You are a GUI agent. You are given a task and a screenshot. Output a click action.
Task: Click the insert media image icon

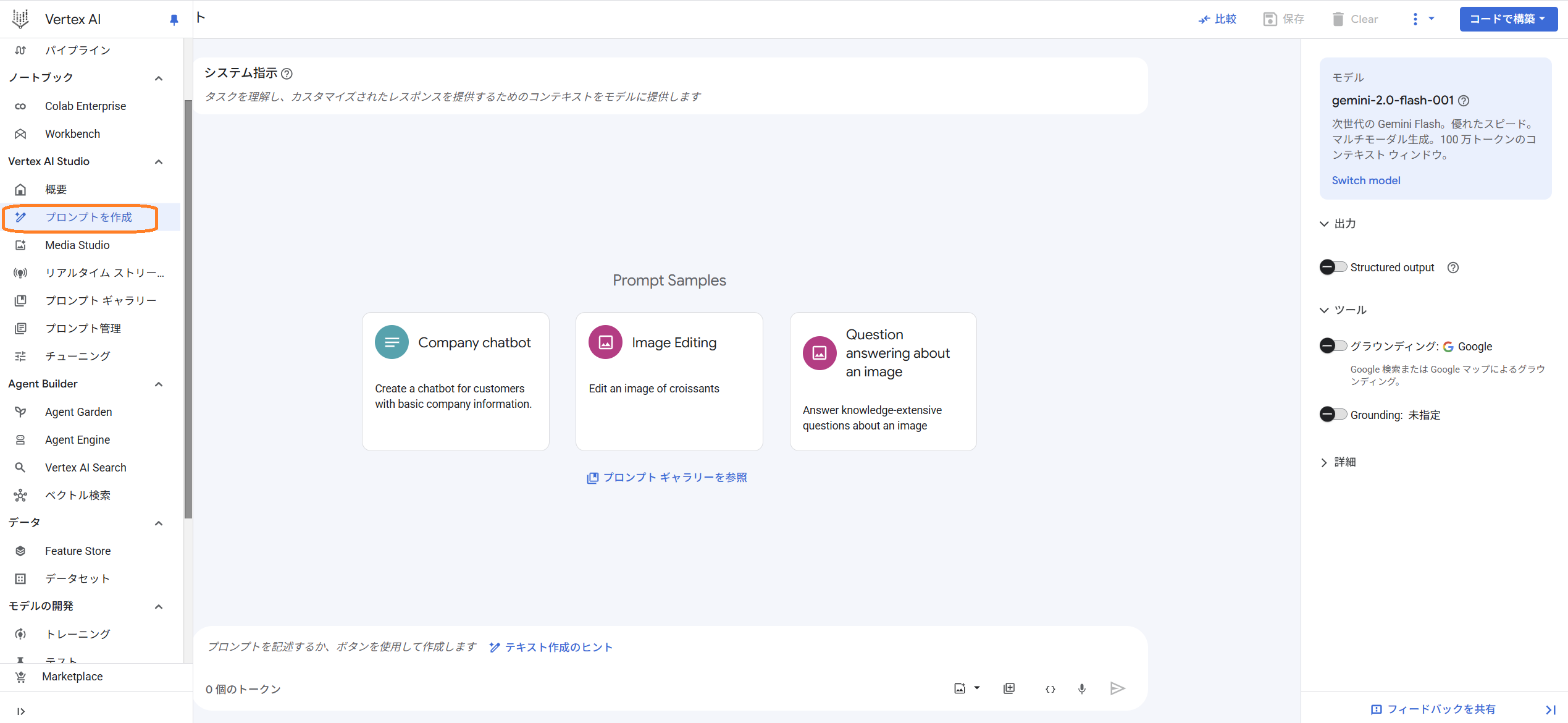[960, 688]
